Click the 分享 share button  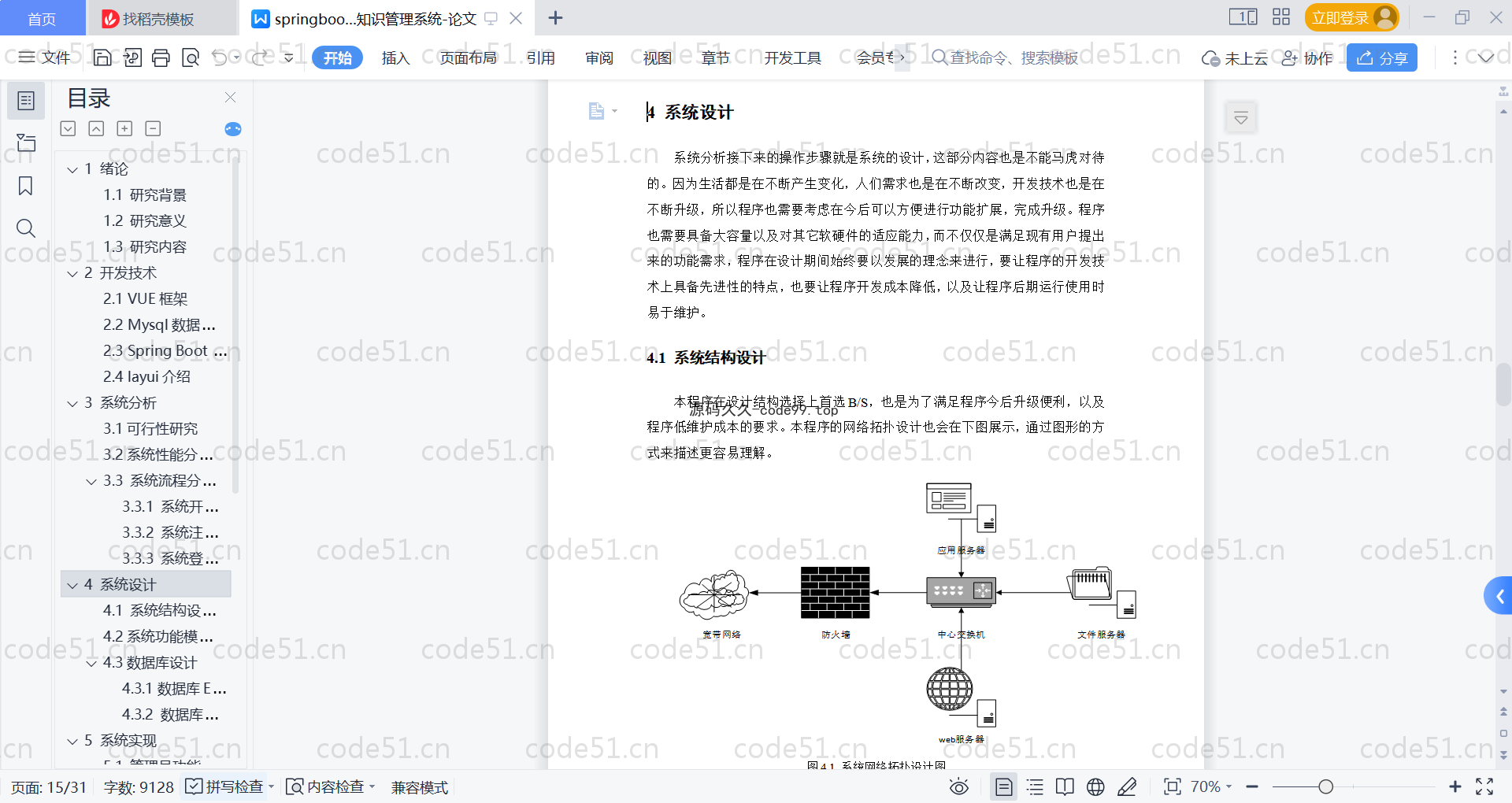coord(1382,57)
